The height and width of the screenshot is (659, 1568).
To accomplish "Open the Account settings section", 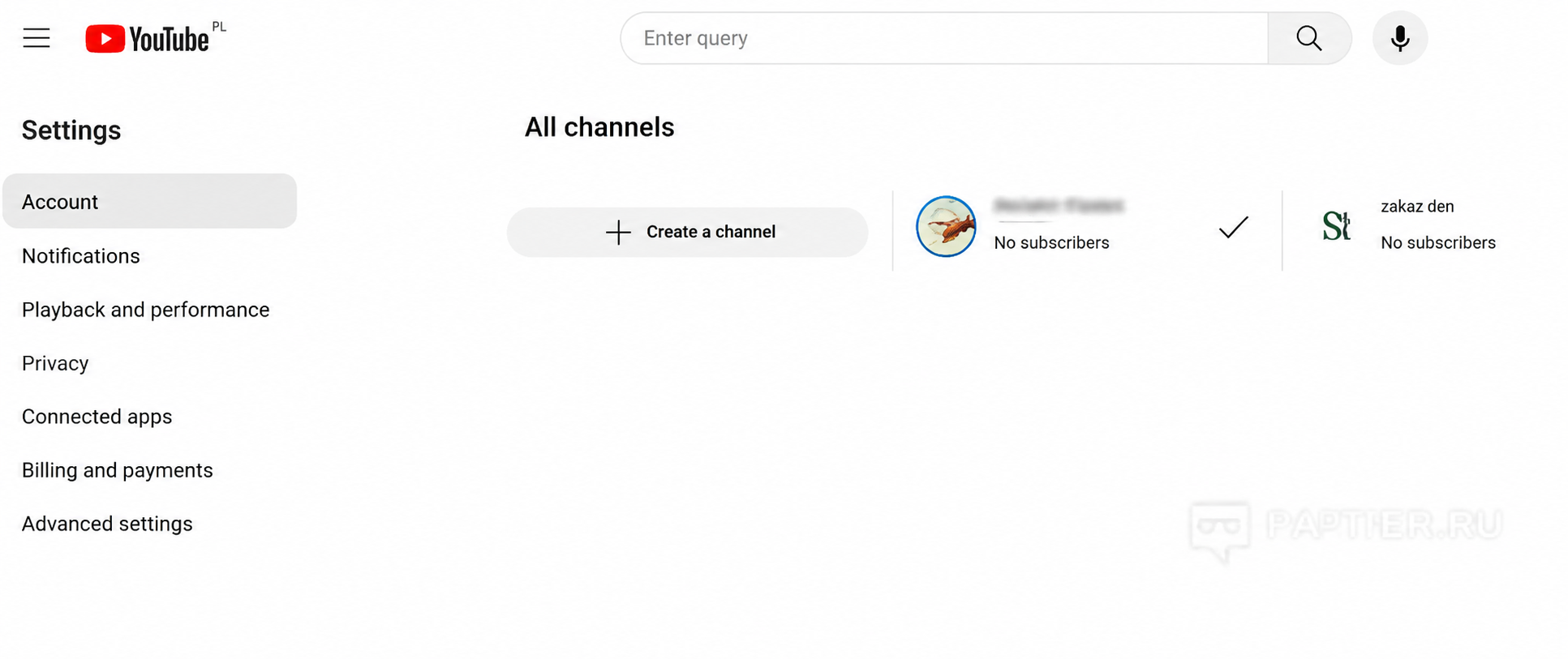I will (x=150, y=201).
